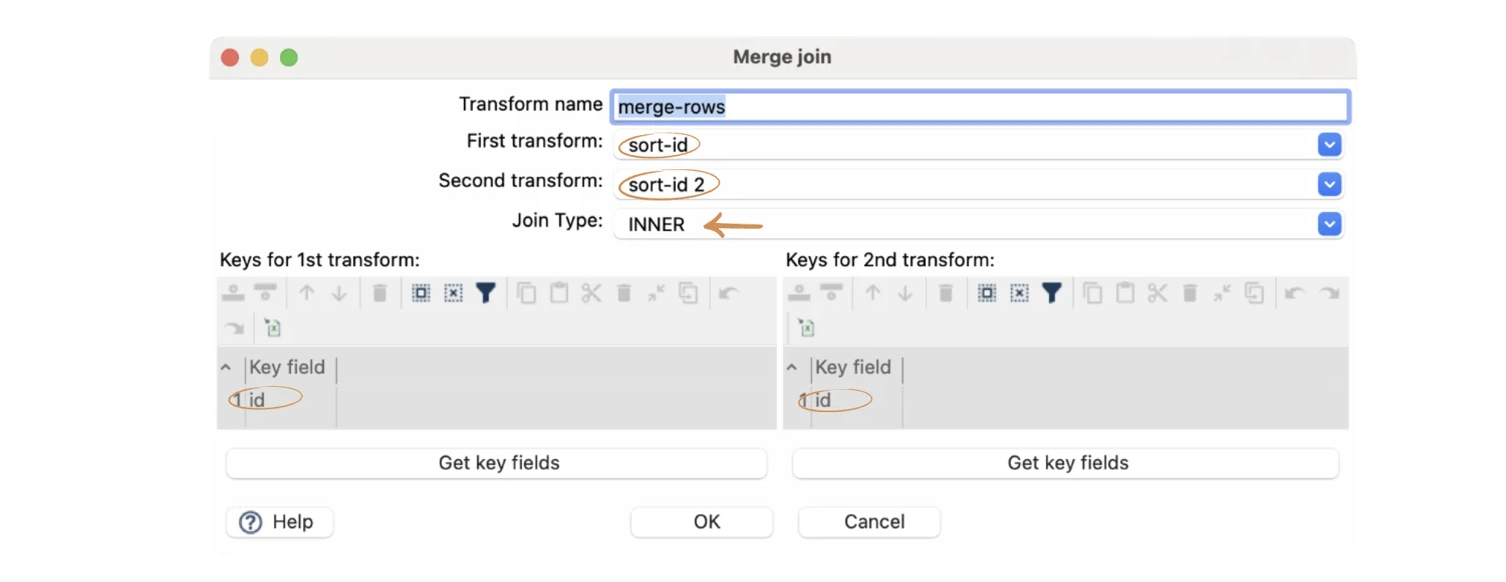
Task: Click the Transform name input field
Action: pos(980,107)
